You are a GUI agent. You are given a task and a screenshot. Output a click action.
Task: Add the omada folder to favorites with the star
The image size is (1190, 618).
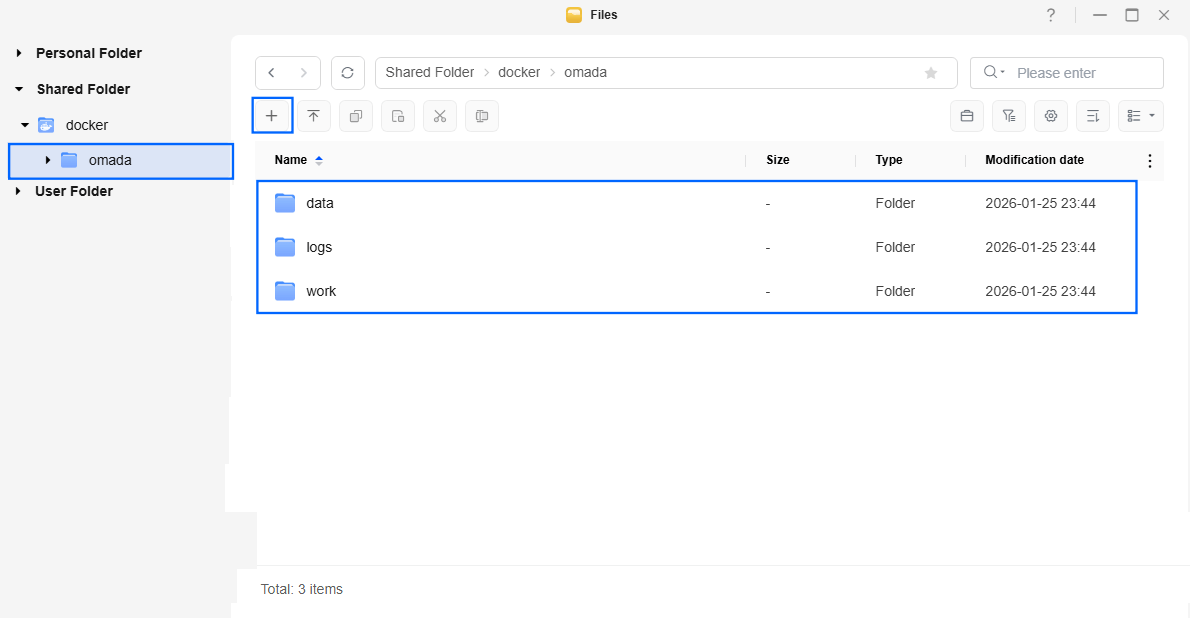[x=931, y=73]
